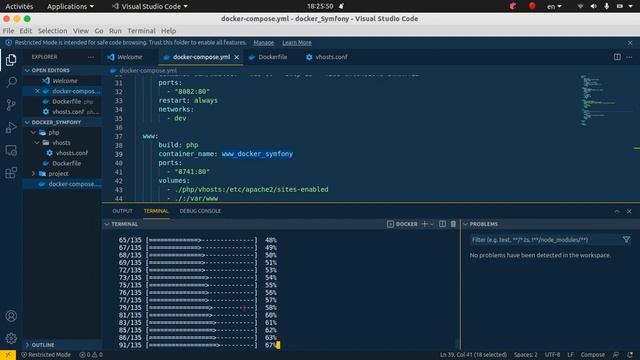640x360 pixels.
Task: Click the microphone icon in top bar
Action: point(607,6)
